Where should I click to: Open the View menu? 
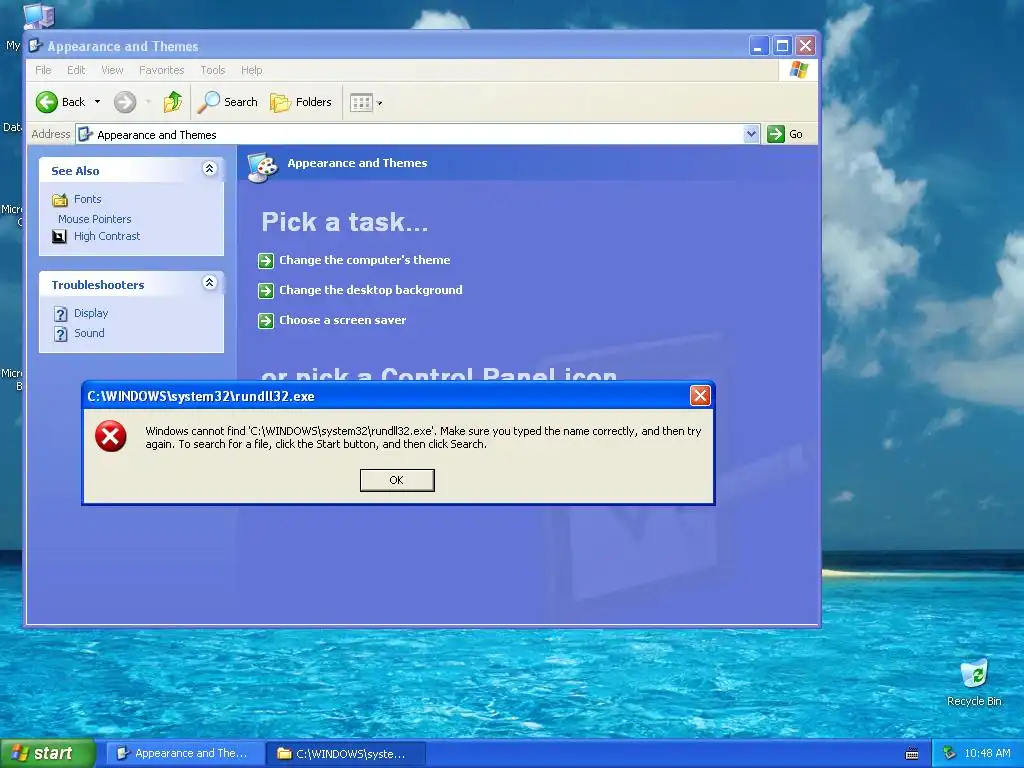click(112, 70)
